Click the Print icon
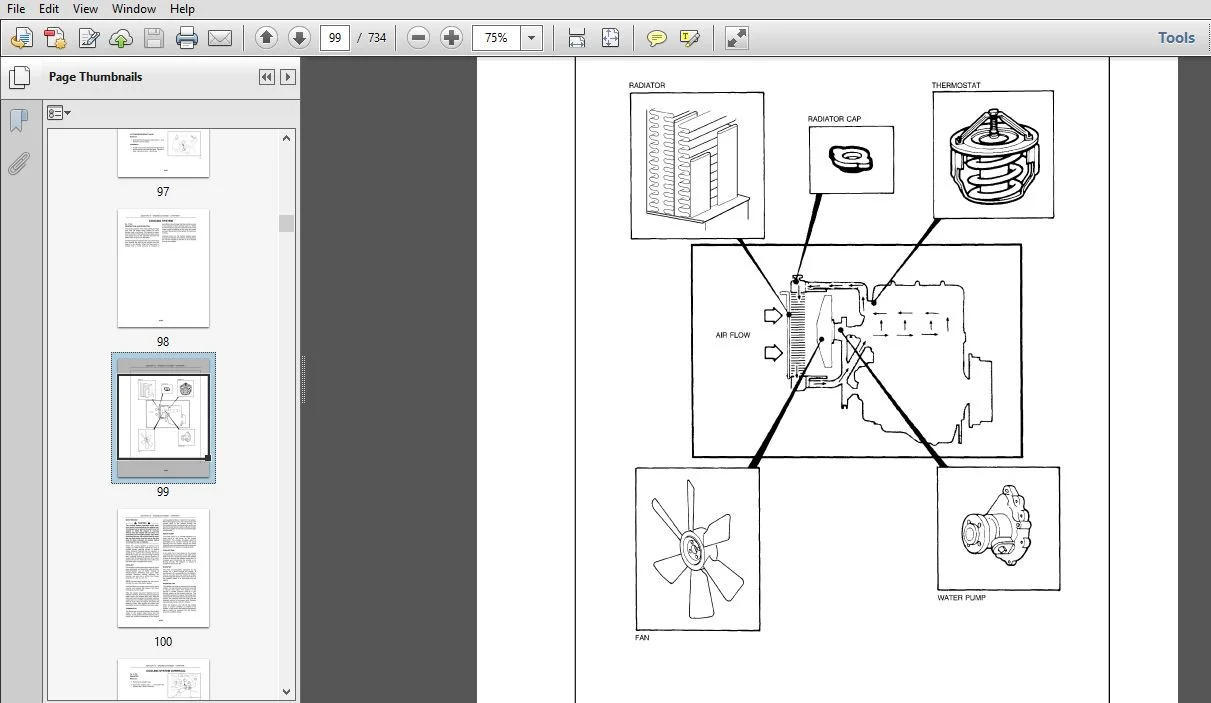The width and height of the screenshot is (1211, 703). (187, 38)
